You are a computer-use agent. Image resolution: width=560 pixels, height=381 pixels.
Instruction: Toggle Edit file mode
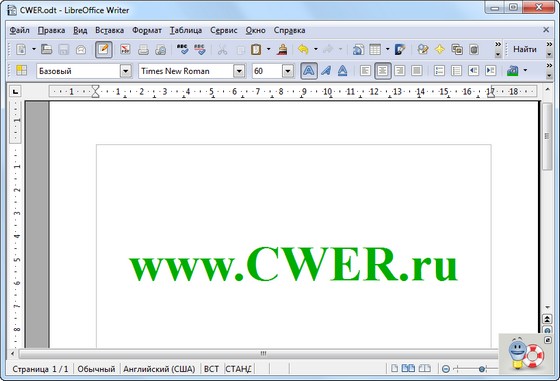click(104, 49)
